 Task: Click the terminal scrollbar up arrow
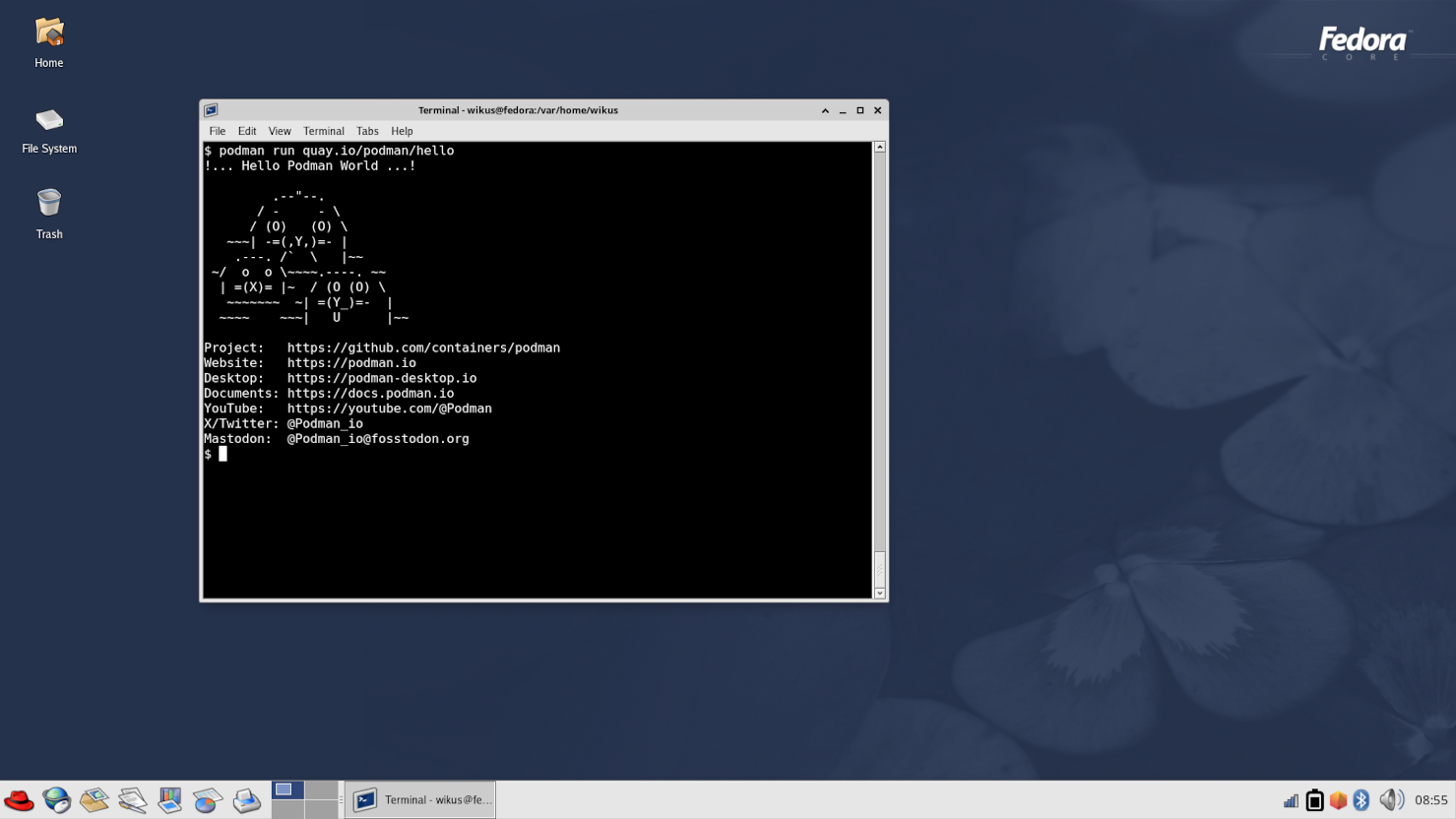[880, 147]
